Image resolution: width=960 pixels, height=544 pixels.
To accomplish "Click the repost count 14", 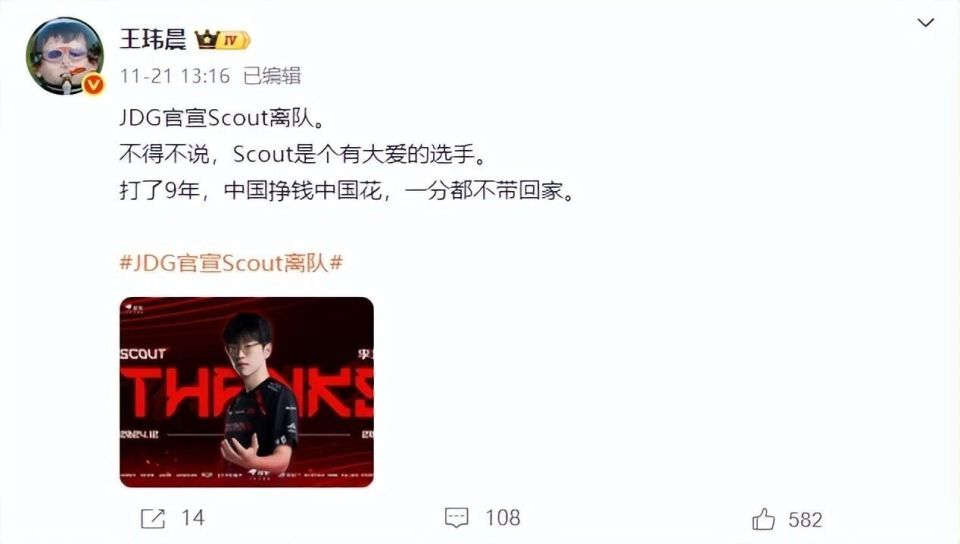I will pos(193,518).
